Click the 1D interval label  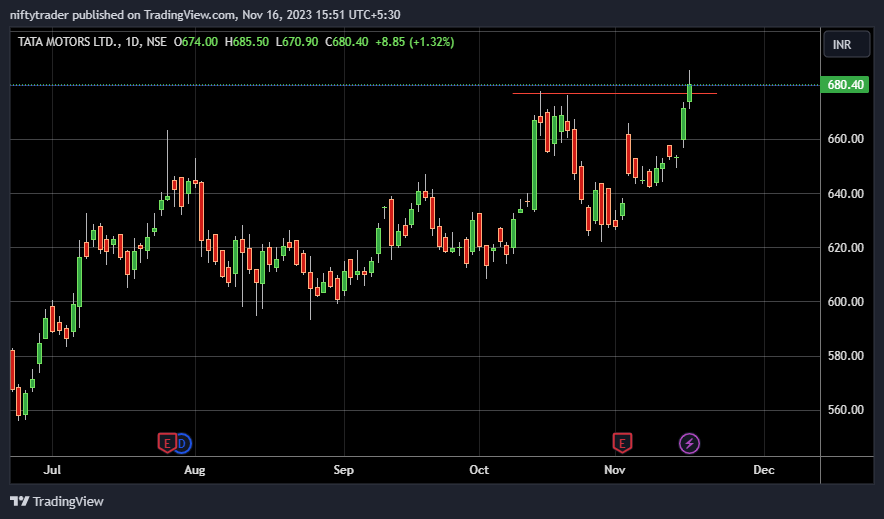click(133, 42)
